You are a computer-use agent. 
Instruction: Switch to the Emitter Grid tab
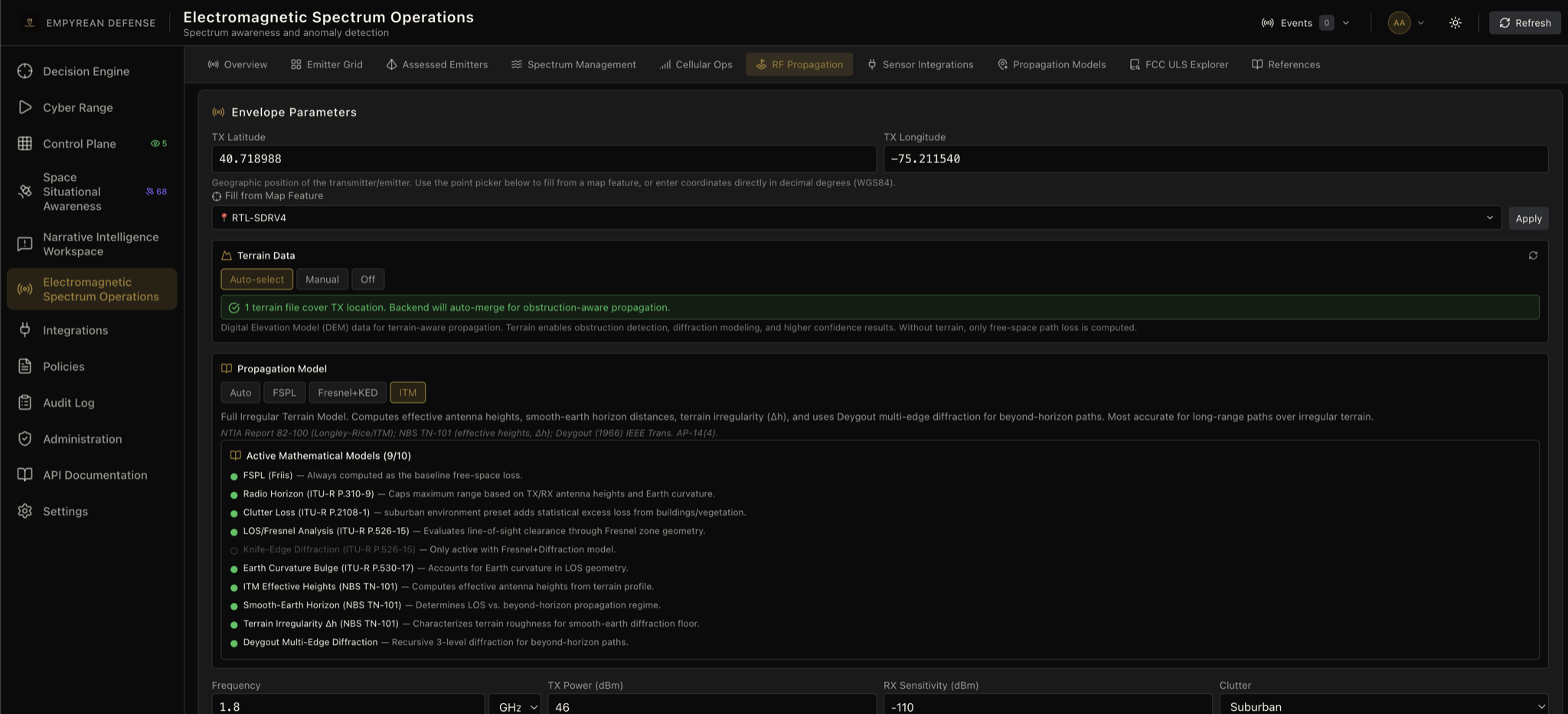point(327,64)
